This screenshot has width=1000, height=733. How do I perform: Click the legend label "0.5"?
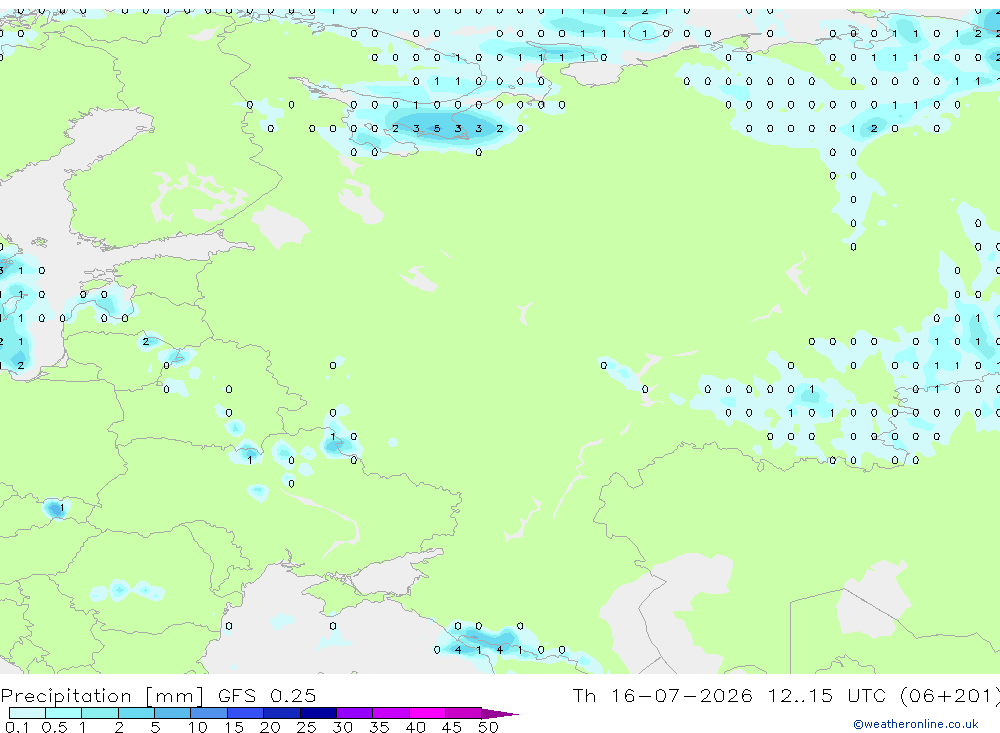pyautogui.click(x=54, y=727)
